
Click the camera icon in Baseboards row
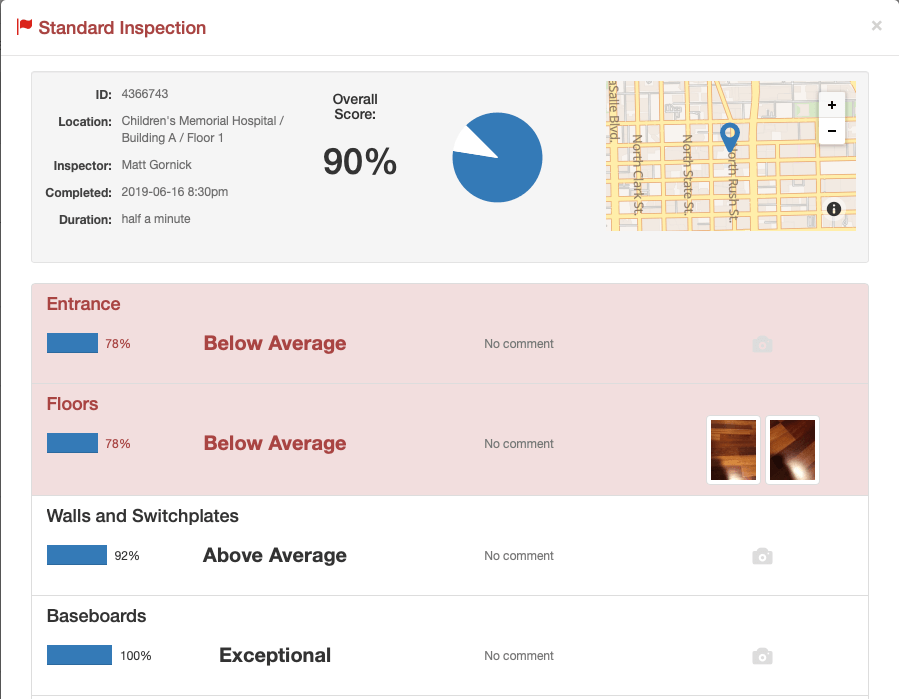(x=762, y=656)
